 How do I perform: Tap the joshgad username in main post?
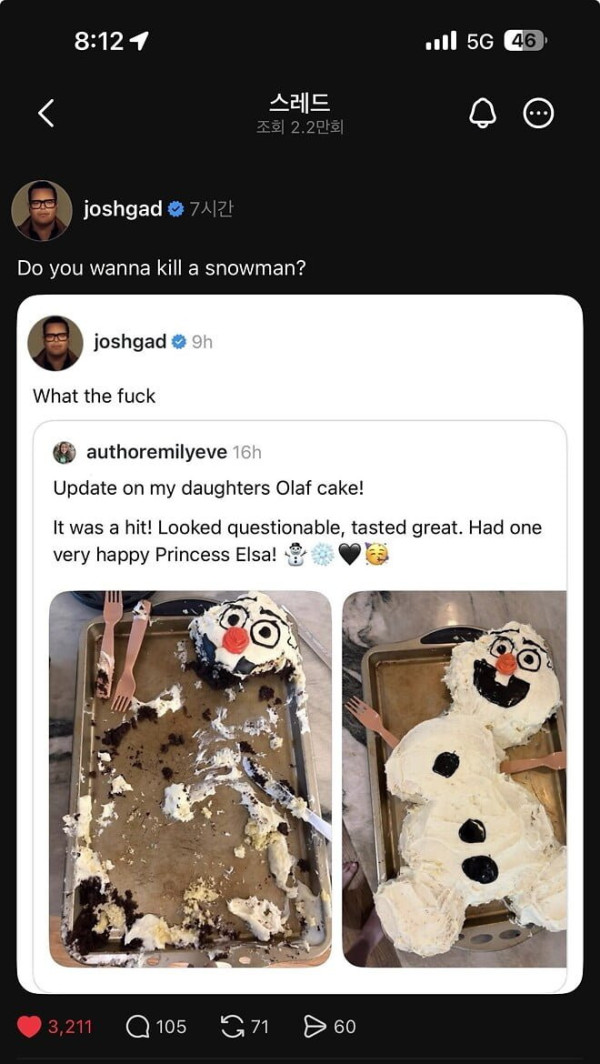click(x=123, y=210)
